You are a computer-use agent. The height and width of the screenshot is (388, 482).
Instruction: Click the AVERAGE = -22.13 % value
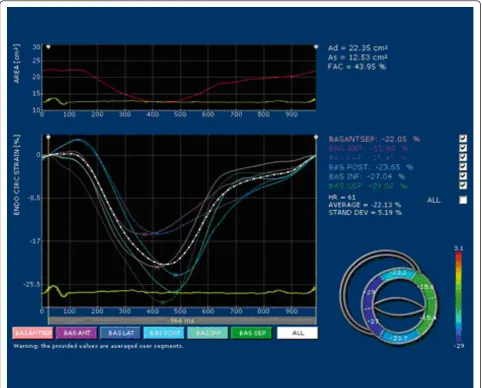click(x=365, y=205)
